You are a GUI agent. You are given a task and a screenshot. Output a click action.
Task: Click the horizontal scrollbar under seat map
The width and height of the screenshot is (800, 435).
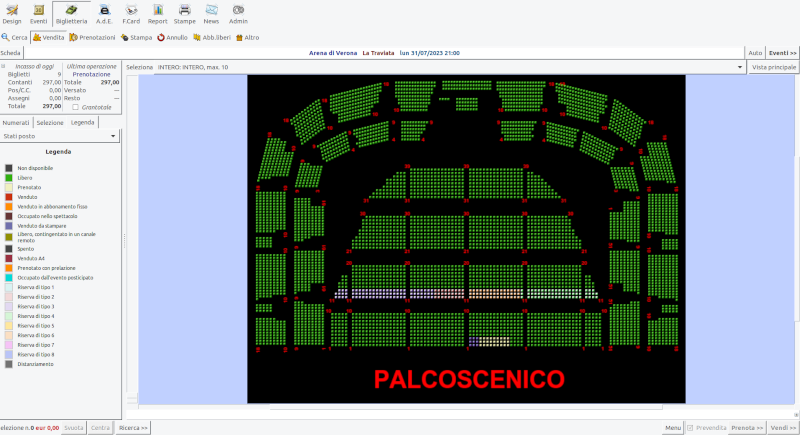466,408
